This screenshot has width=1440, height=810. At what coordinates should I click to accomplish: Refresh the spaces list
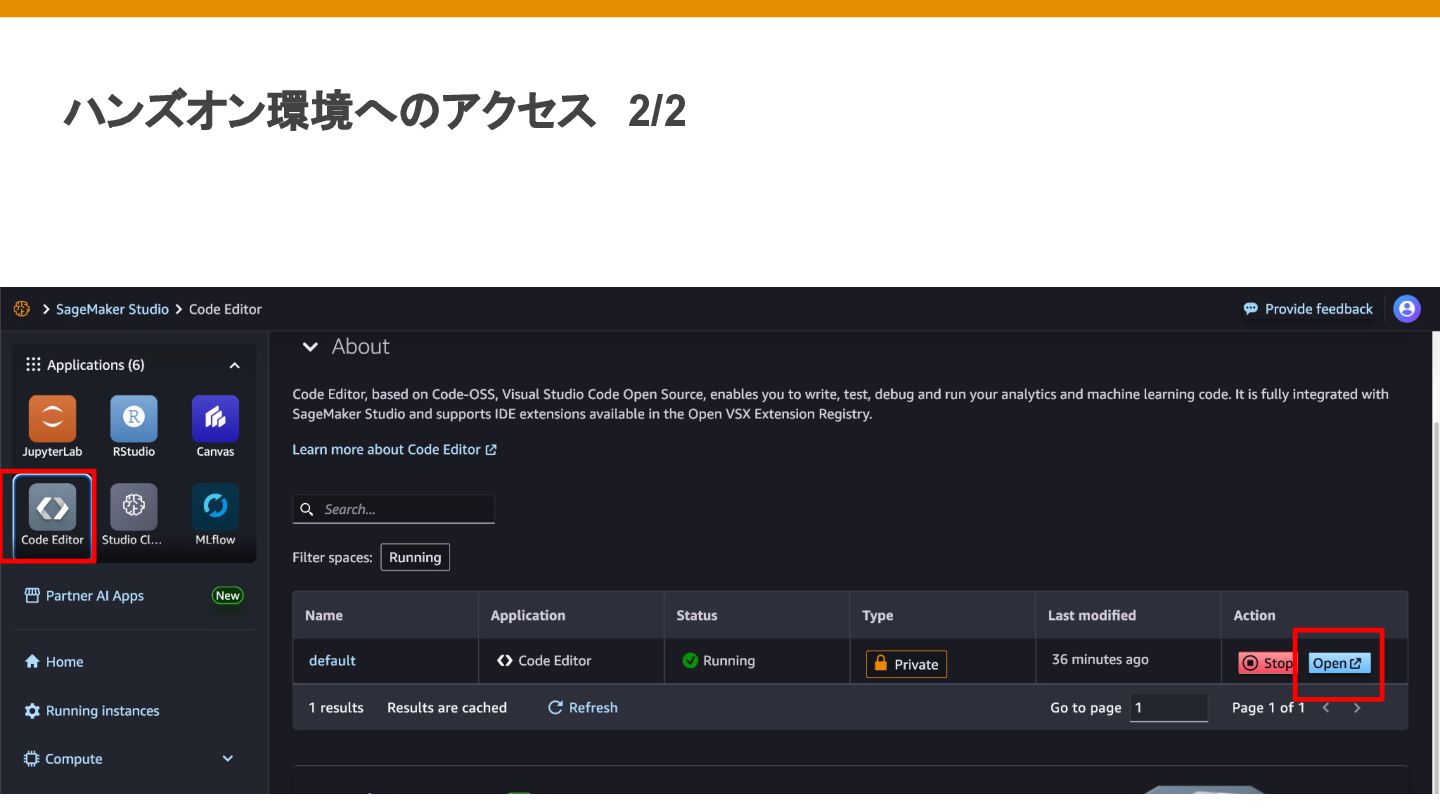(x=583, y=707)
